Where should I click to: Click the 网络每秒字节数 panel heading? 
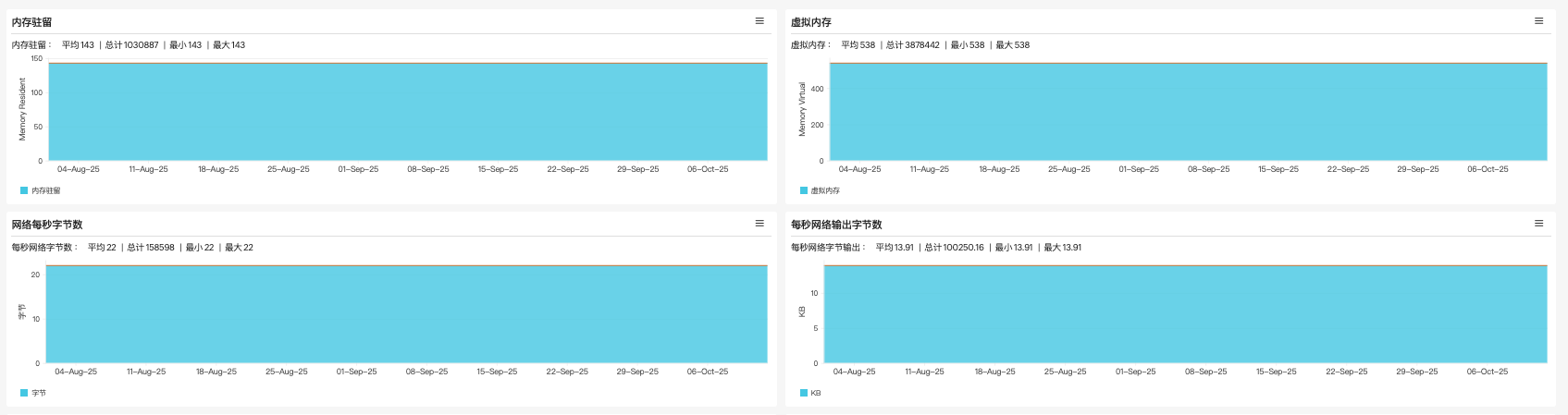point(47,225)
